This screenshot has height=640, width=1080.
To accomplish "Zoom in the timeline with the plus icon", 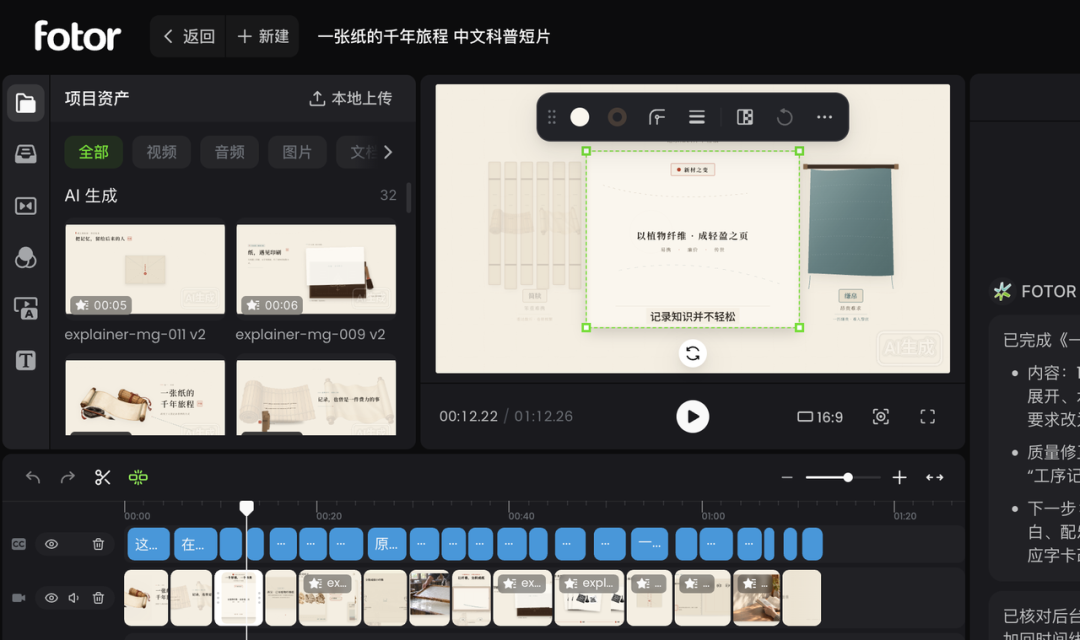I will [900, 477].
